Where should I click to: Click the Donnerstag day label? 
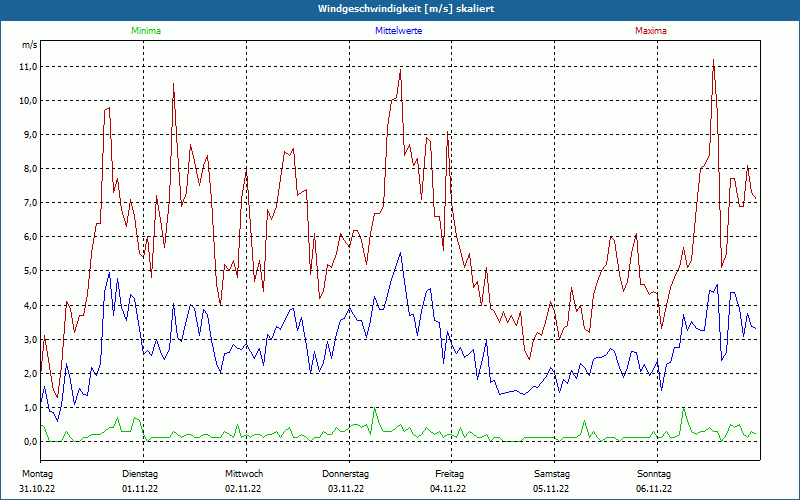pyautogui.click(x=345, y=474)
